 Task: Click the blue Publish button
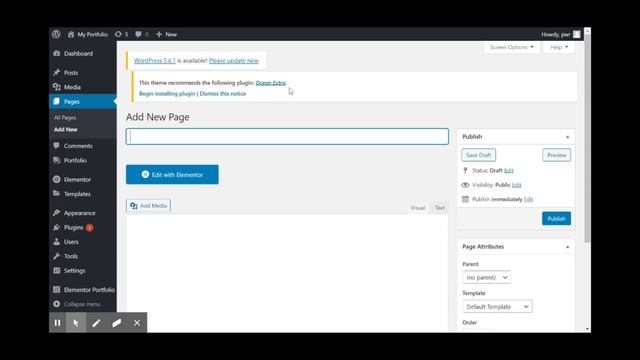(556, 219)
